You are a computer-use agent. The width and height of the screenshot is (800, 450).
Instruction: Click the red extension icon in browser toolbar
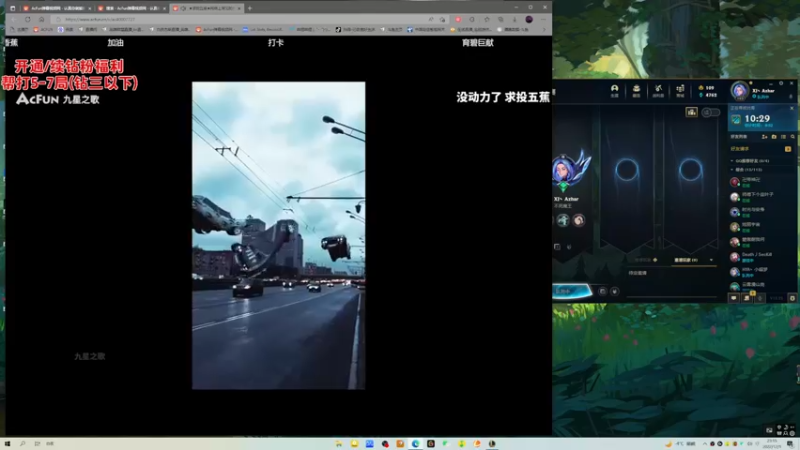point(458,19)
